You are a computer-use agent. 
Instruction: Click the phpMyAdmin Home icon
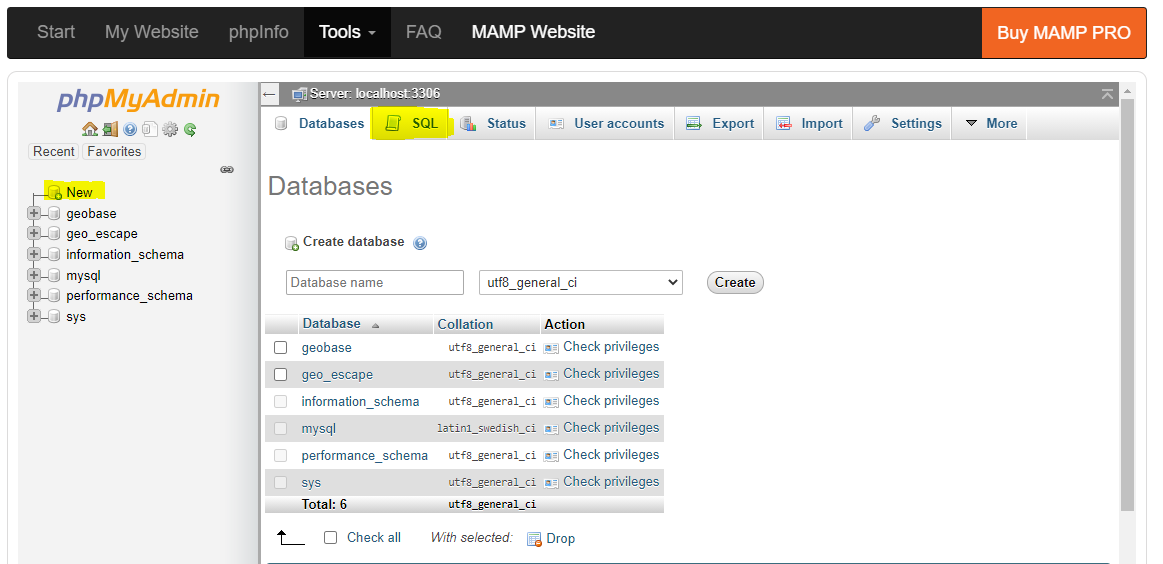(90, 130)
